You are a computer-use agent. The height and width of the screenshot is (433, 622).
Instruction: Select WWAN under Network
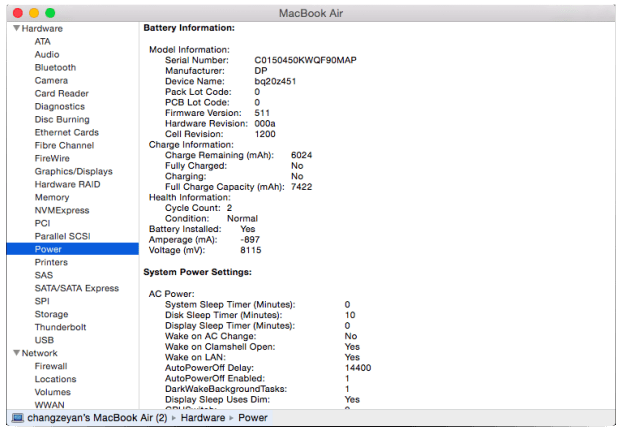[49, 405]
